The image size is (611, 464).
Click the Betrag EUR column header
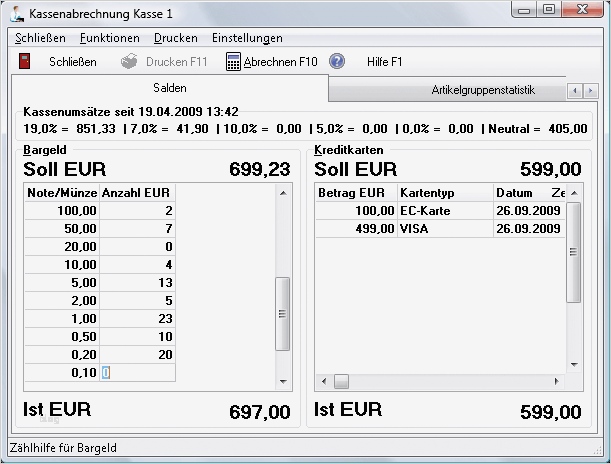point(356,193)
